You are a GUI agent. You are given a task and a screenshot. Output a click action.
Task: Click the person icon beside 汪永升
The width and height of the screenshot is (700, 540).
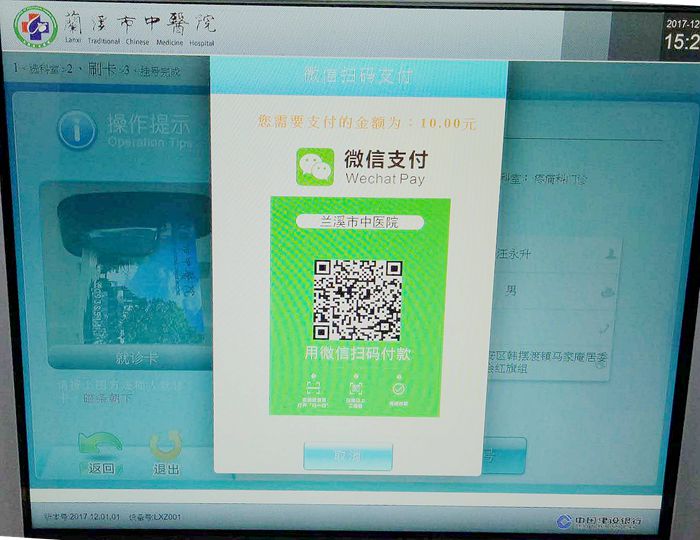click(x=611, y=254)
